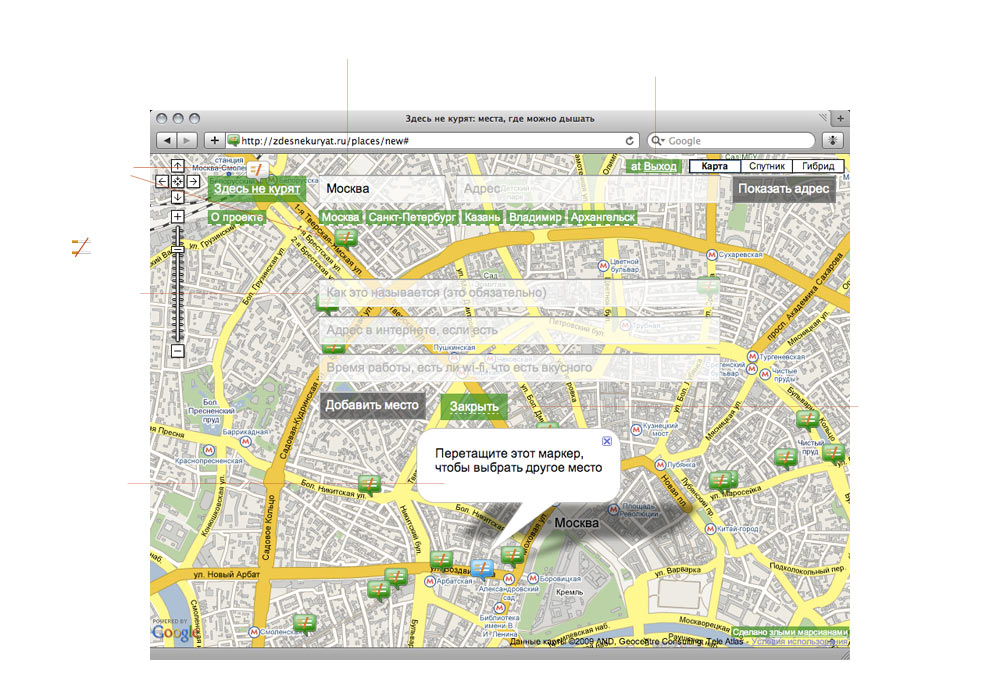Choose Санкт-Петербург city link

pyautogui.click(x=412, y=218)
